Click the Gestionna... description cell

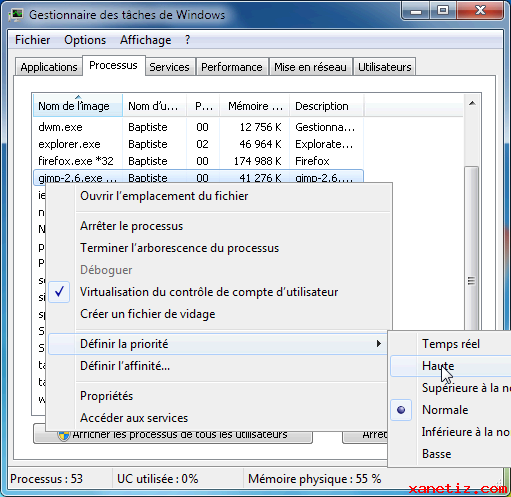click(x=325, y=127)
